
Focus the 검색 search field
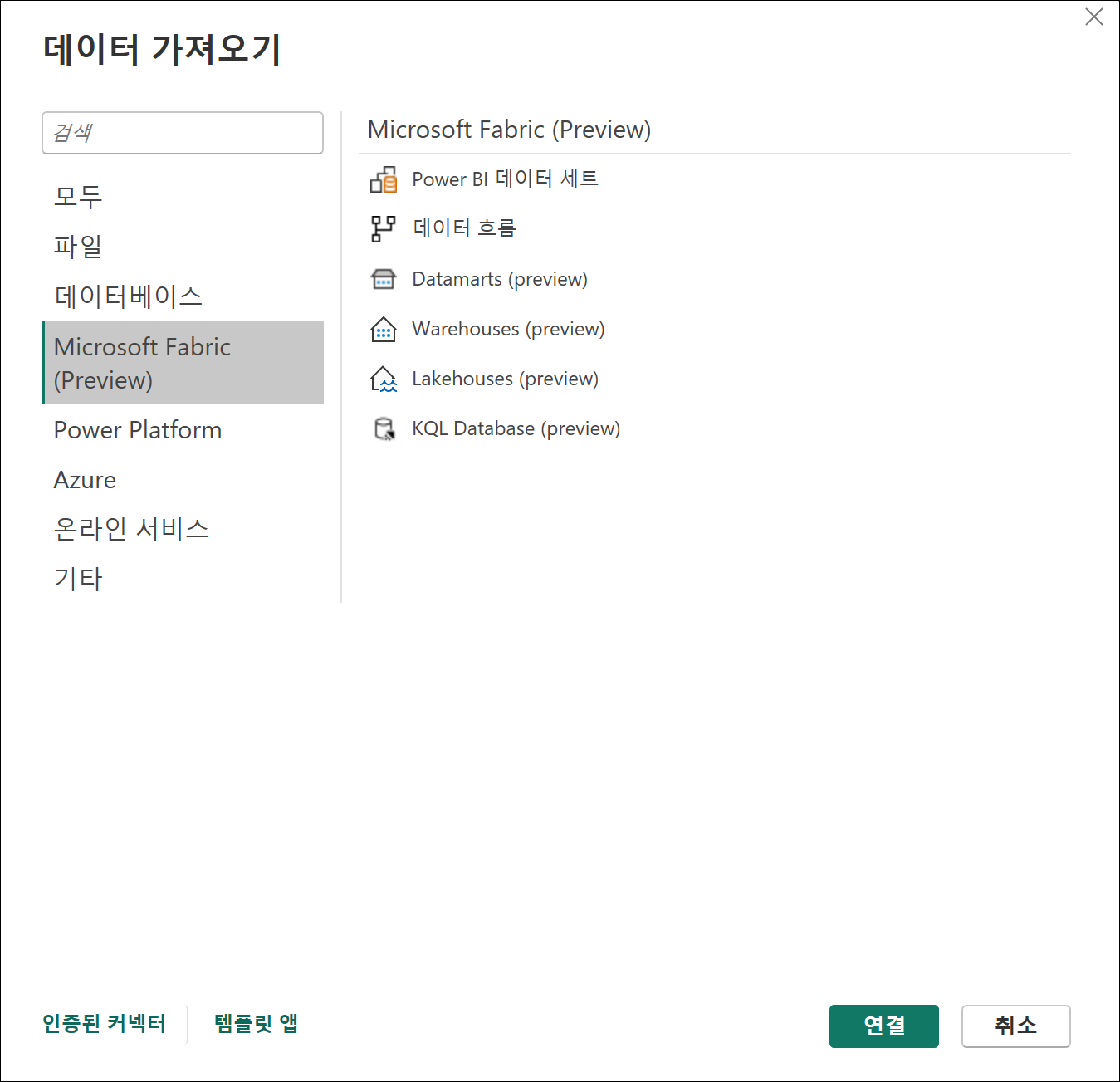183,133
